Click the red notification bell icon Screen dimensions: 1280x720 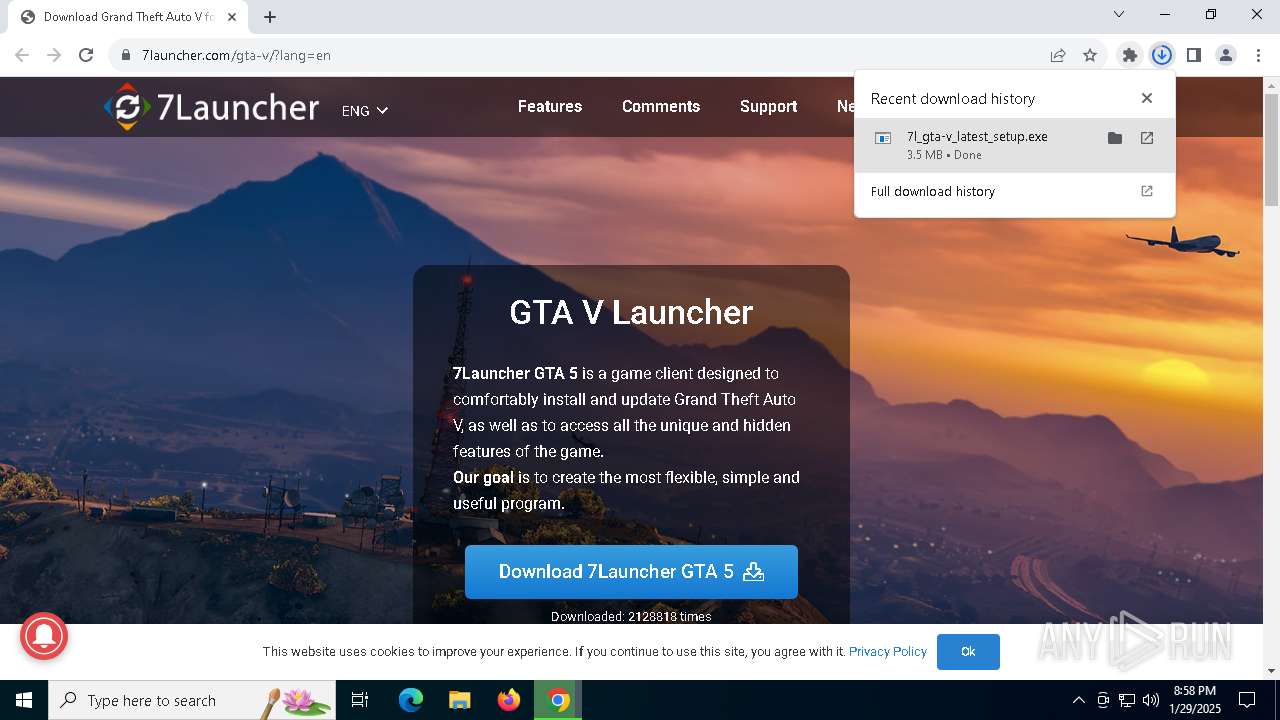click(43, 635)
